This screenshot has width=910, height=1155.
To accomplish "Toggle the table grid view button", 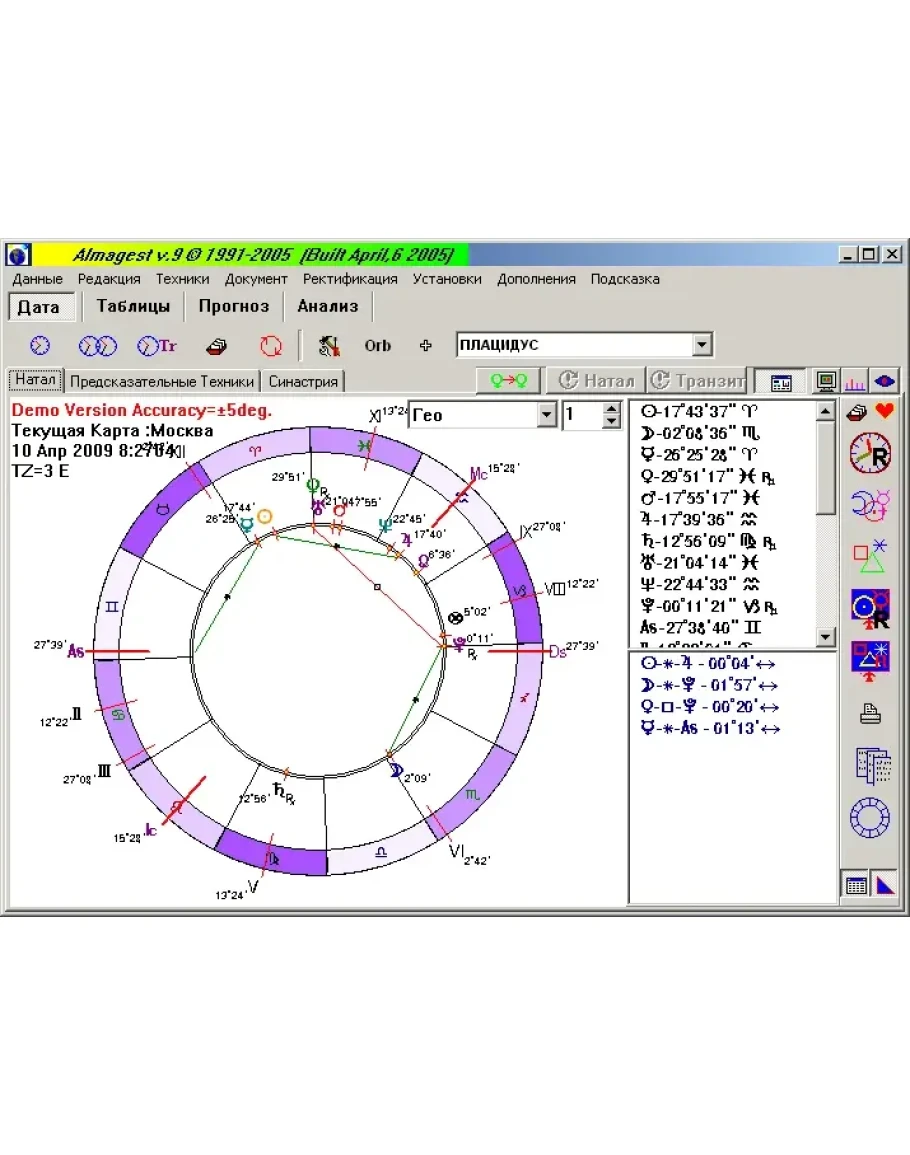I will (855, 886).
